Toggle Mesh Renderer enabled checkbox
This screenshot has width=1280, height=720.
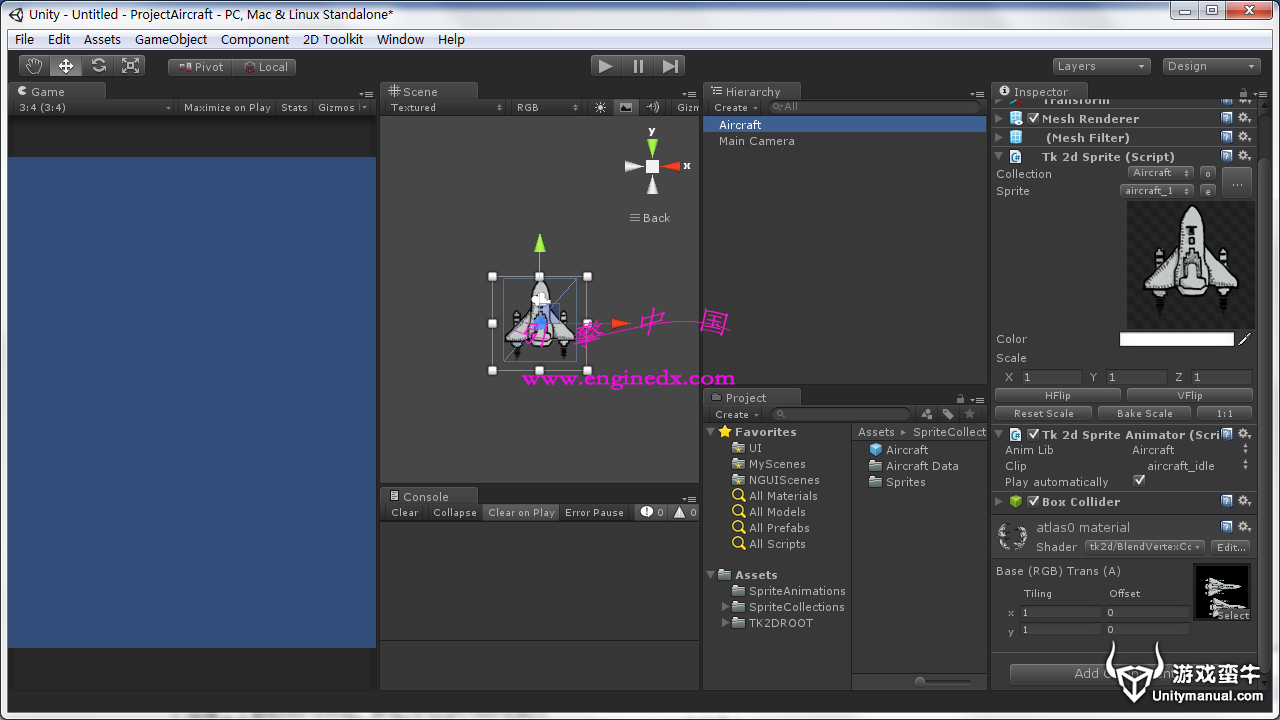tap(1034, 118)
